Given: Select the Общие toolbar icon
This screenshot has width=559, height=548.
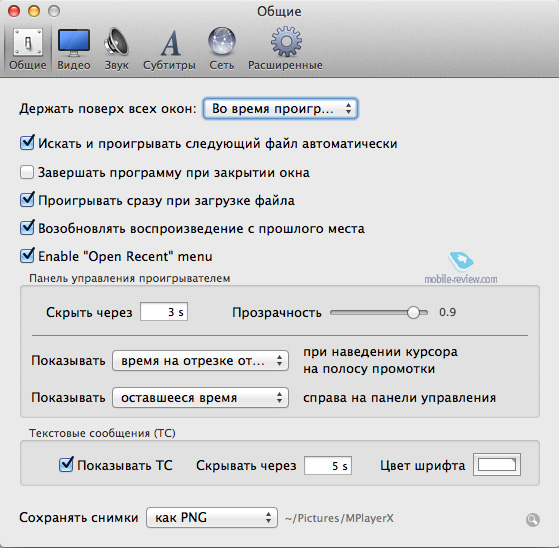Looking at the screenshot, I should point(28,49).
